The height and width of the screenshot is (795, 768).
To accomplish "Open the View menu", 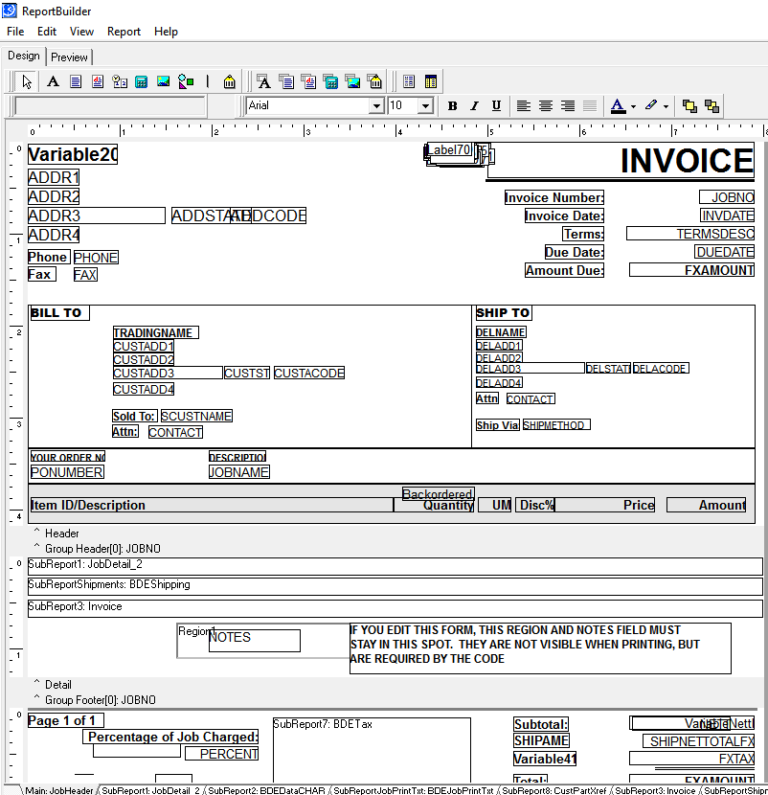I will pyautogui.click(x=82, y=31).
